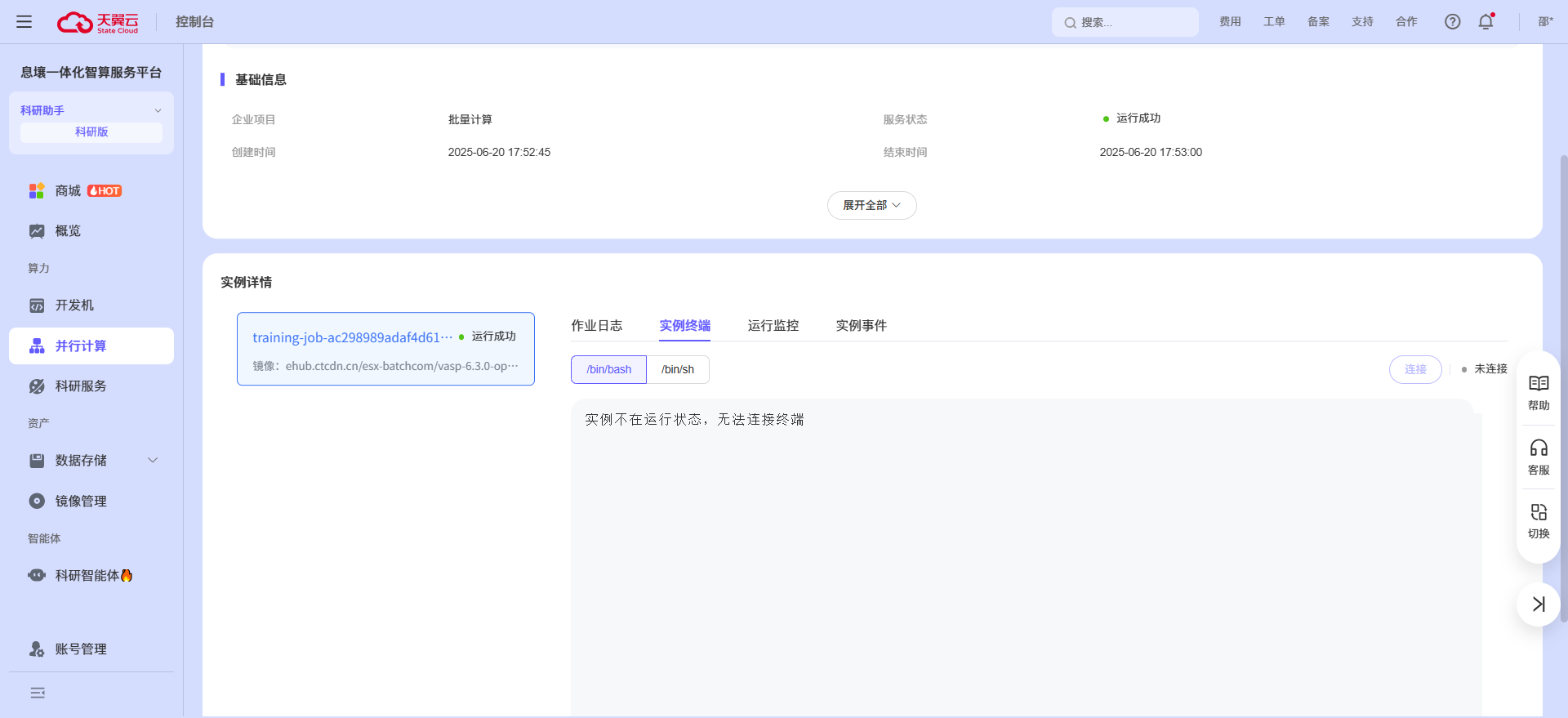Image resolution: width=1568 pixels, height=718 pixels.
Task: Click the end time 2025-06-20 17:53:00
Action: (x=1151, y=152)
